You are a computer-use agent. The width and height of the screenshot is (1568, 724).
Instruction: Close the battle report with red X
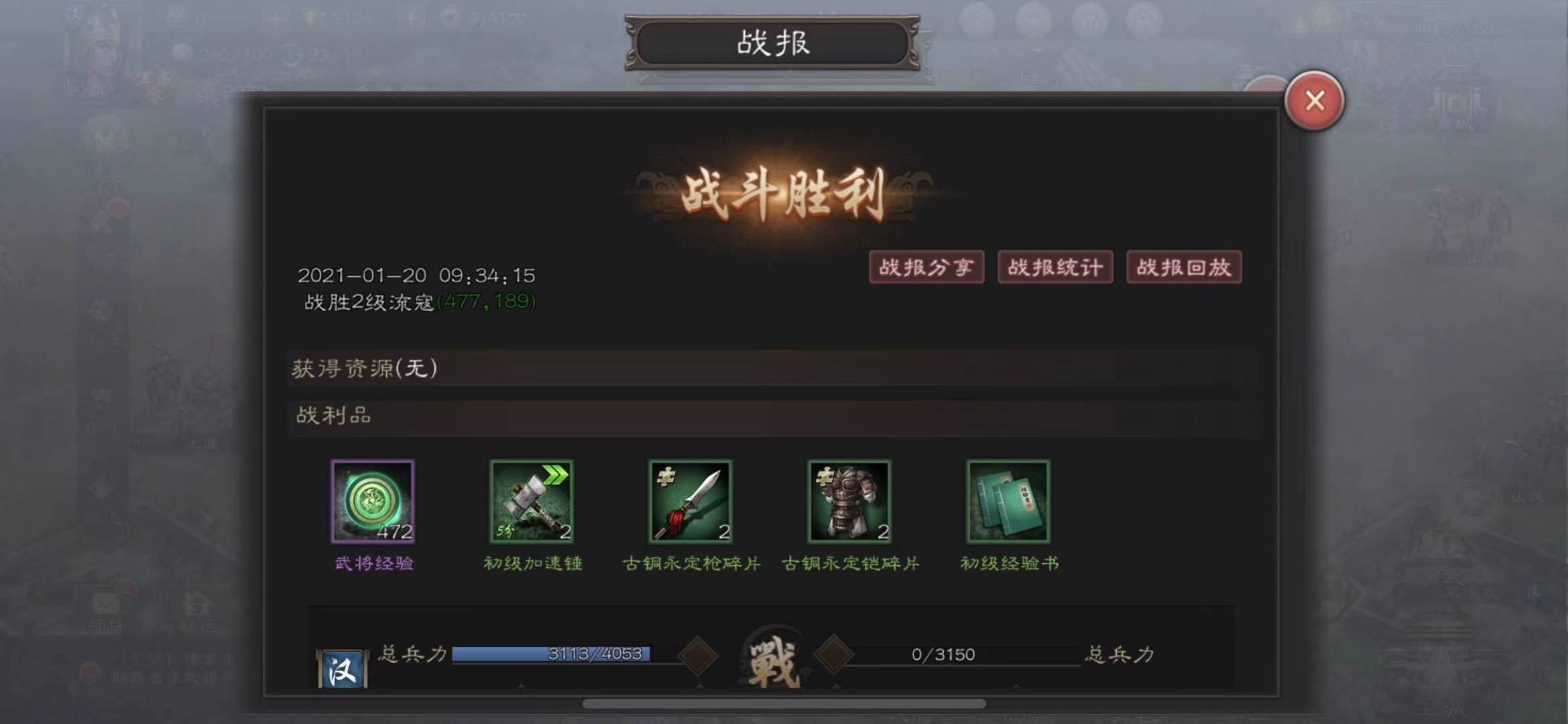pyautogui.click(x=1314, y=101)
